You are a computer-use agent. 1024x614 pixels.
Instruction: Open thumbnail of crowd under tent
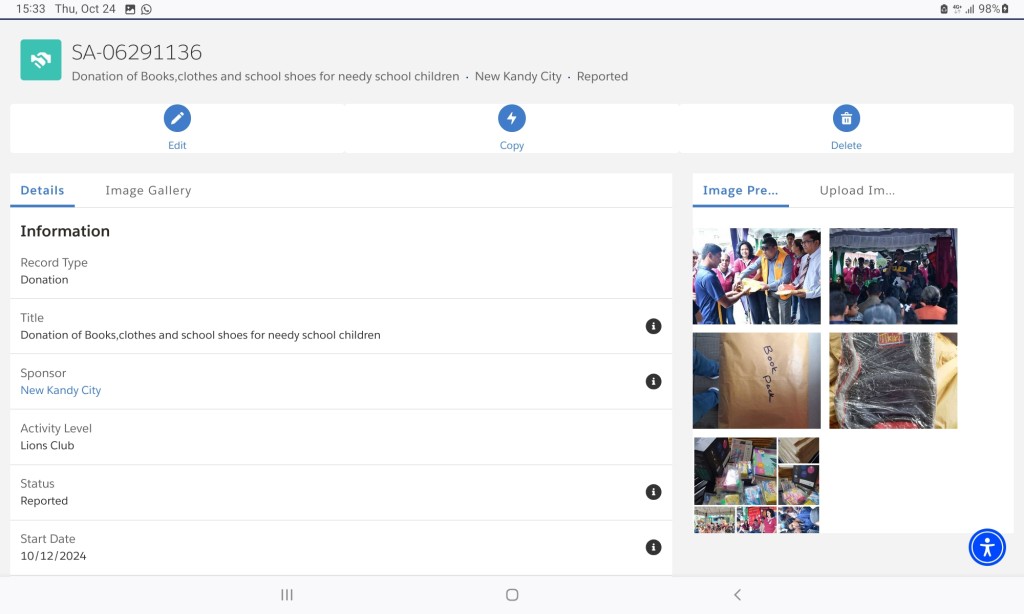(x=893, y=276)
